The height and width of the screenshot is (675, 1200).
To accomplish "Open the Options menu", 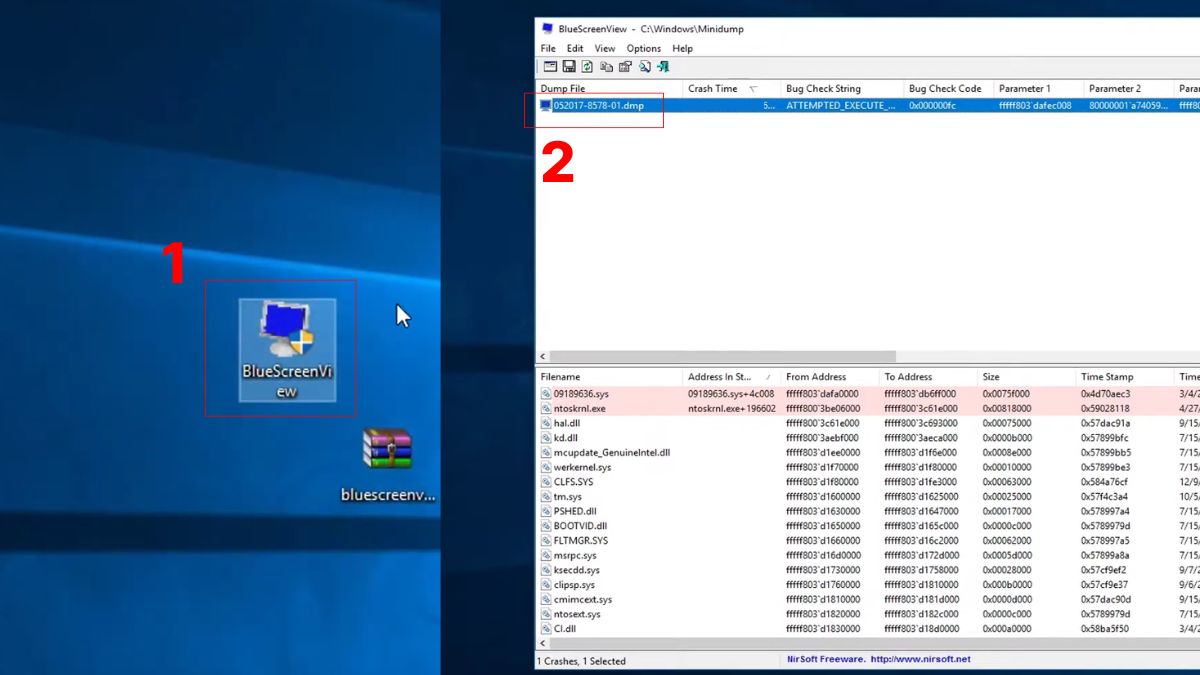I will click(644, 48).
